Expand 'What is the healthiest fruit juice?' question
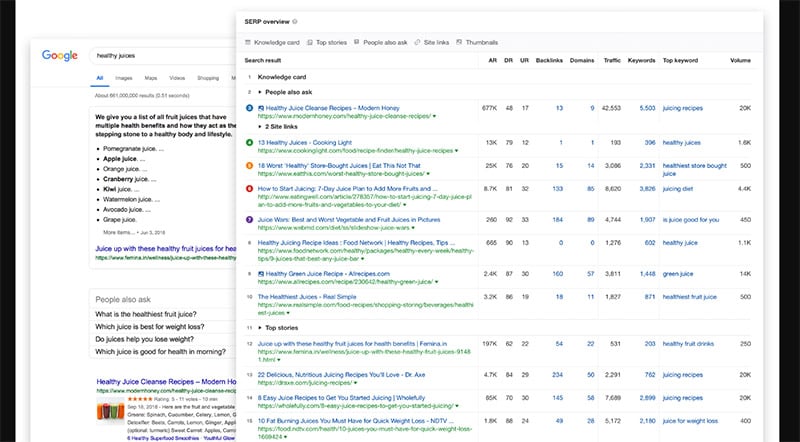The width and height of the screenshot is (800, 442). click(146, 314)
